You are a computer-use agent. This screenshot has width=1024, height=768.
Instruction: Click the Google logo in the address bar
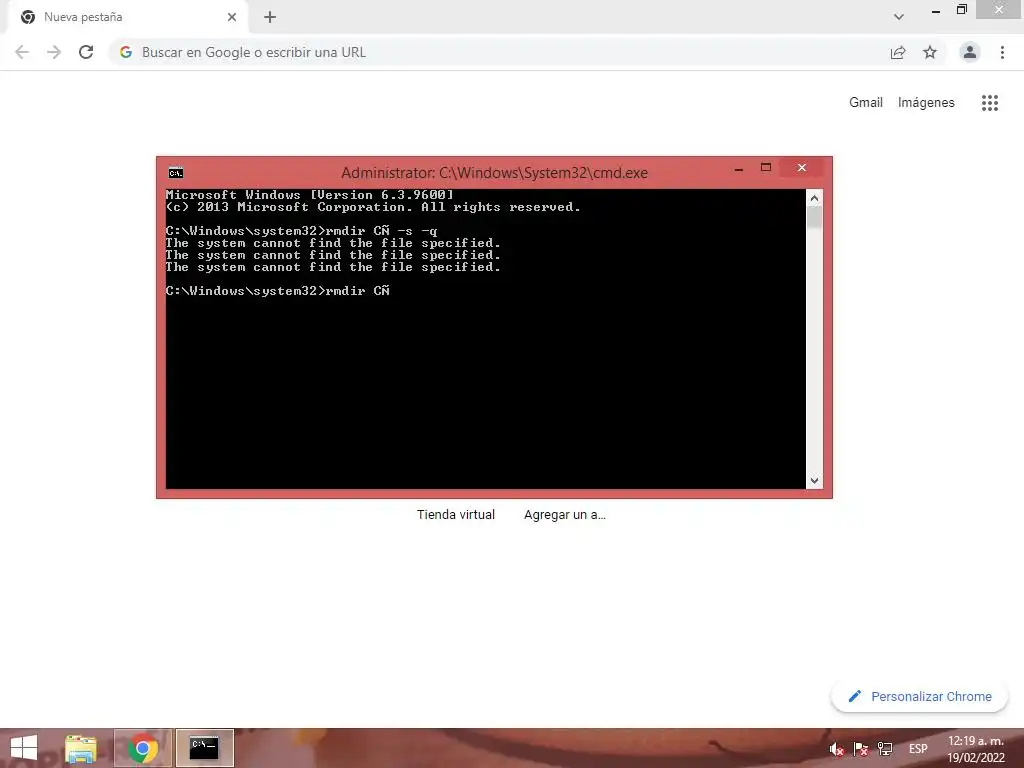126,52
